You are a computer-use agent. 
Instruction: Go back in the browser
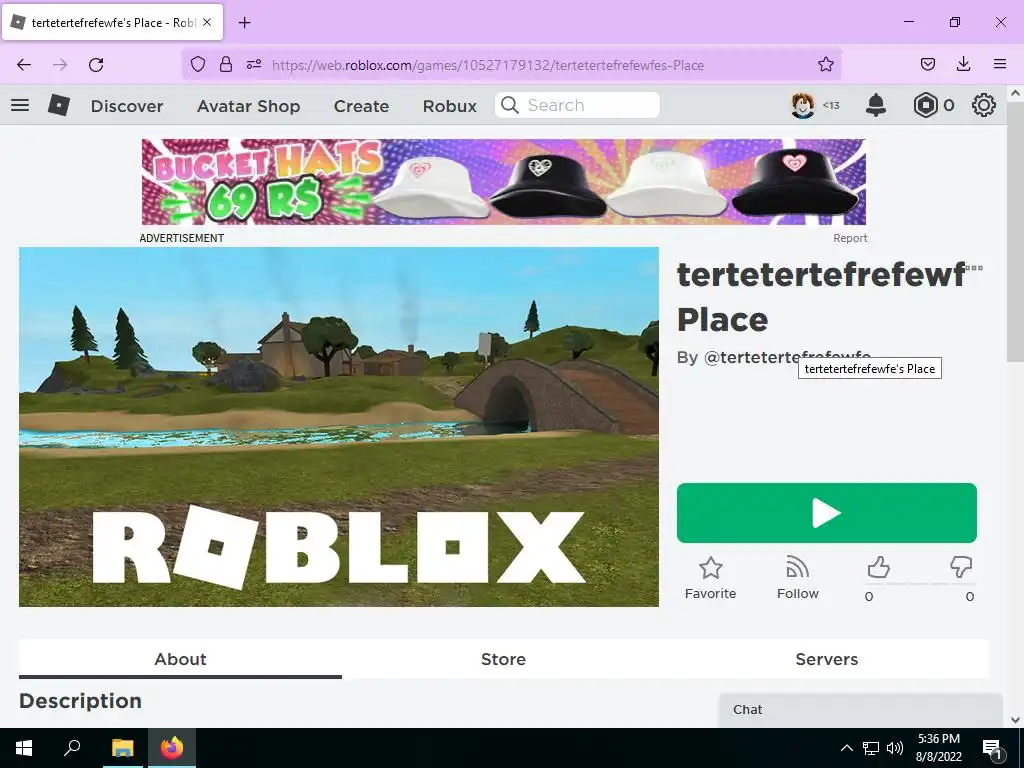click(24, 65)
